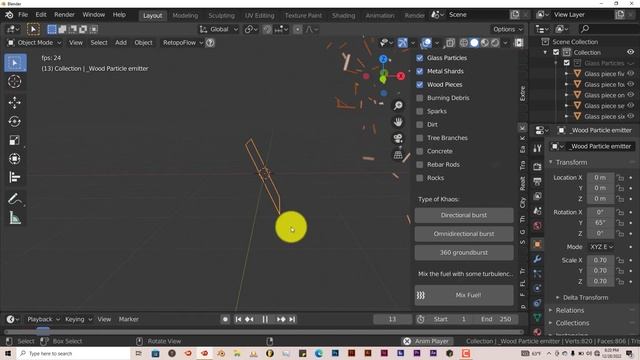The height and width of the screenshot is (360, 640).
Task: Open the Render properties tab icon
Action: click(537, 166)
